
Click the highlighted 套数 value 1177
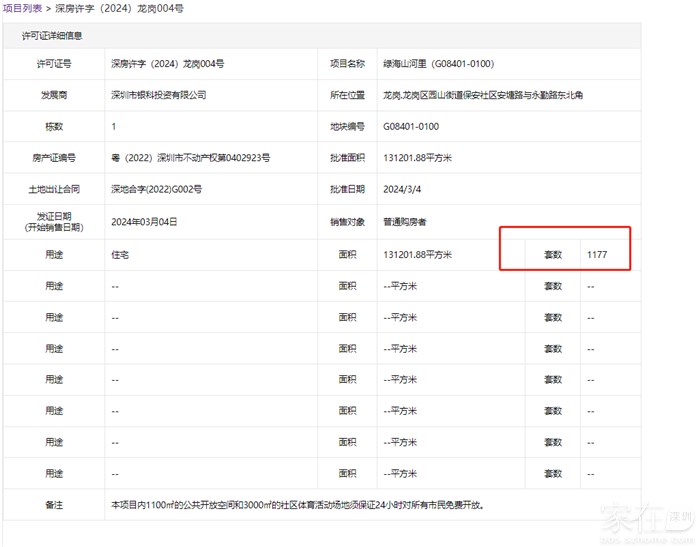point(598,255)
